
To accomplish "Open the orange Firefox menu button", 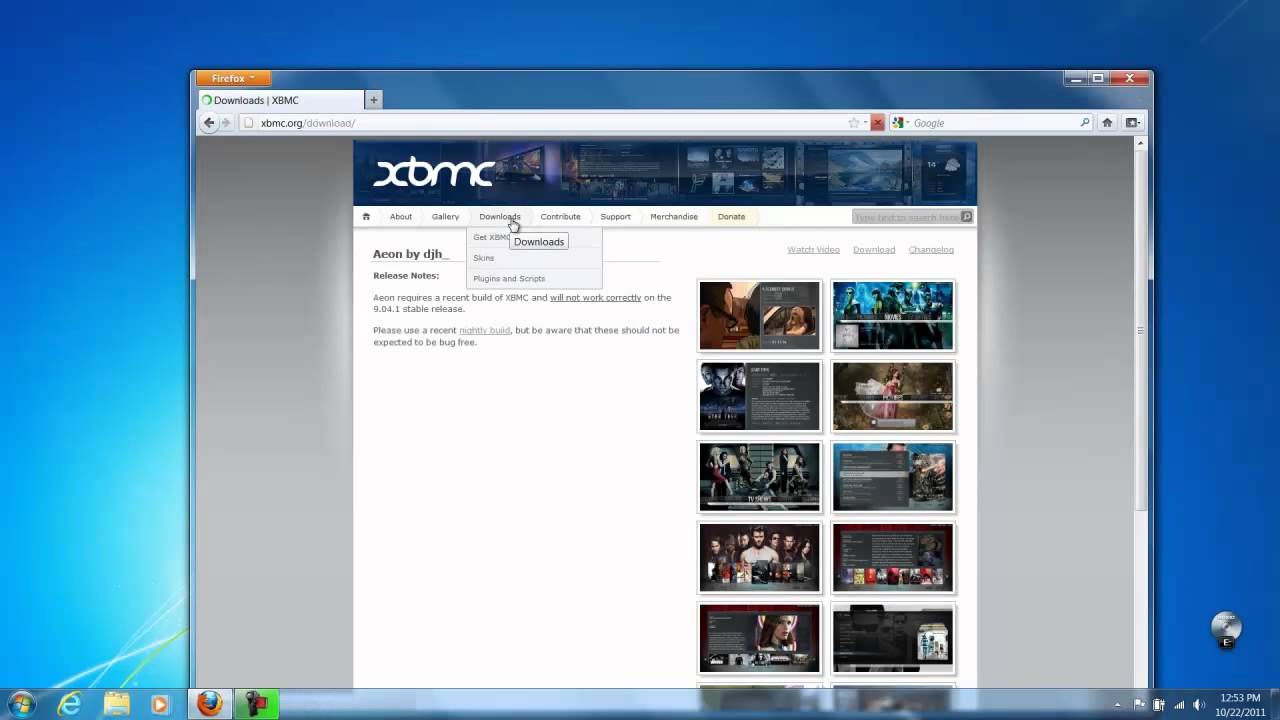I will 233,78.
